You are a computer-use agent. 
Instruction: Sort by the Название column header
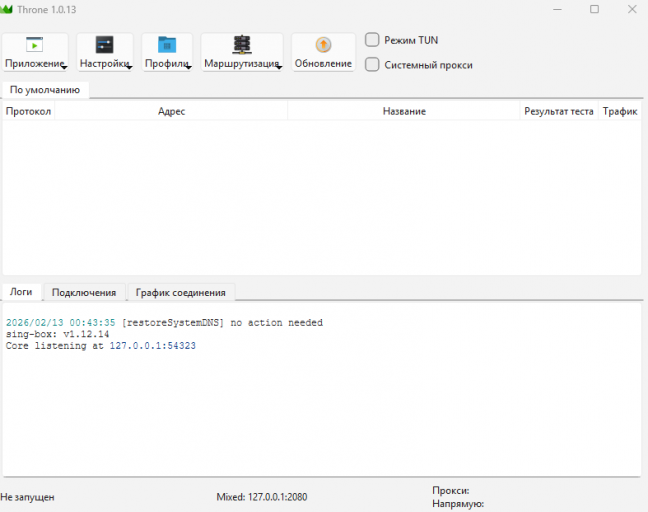pos(404,111)
